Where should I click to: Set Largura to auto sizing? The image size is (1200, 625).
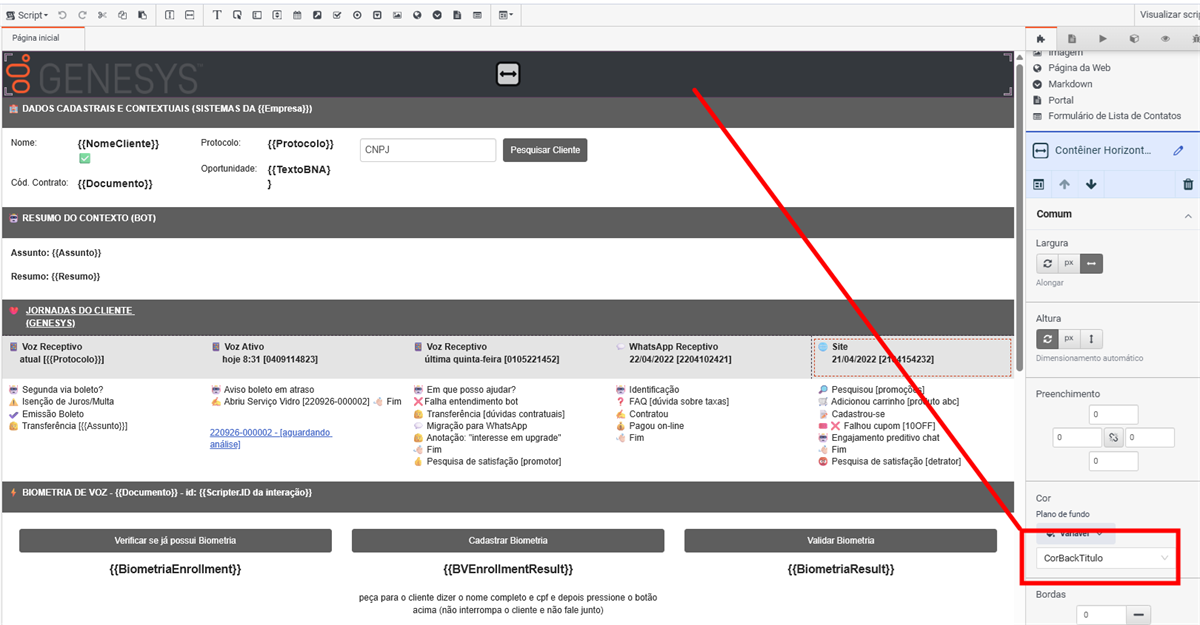[1047, 263]
